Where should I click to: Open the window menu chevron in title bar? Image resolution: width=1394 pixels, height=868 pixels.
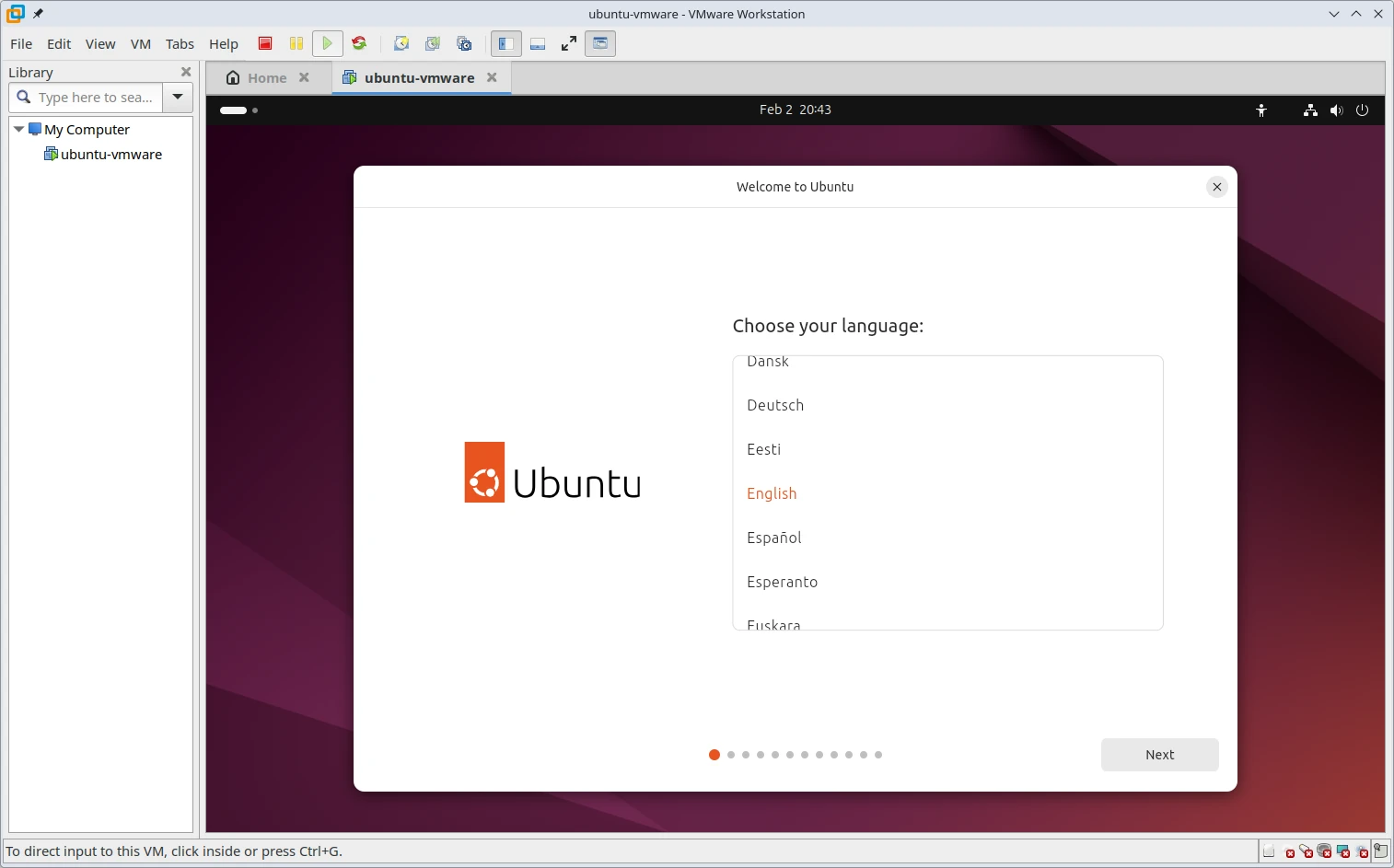pos(1334,14)
